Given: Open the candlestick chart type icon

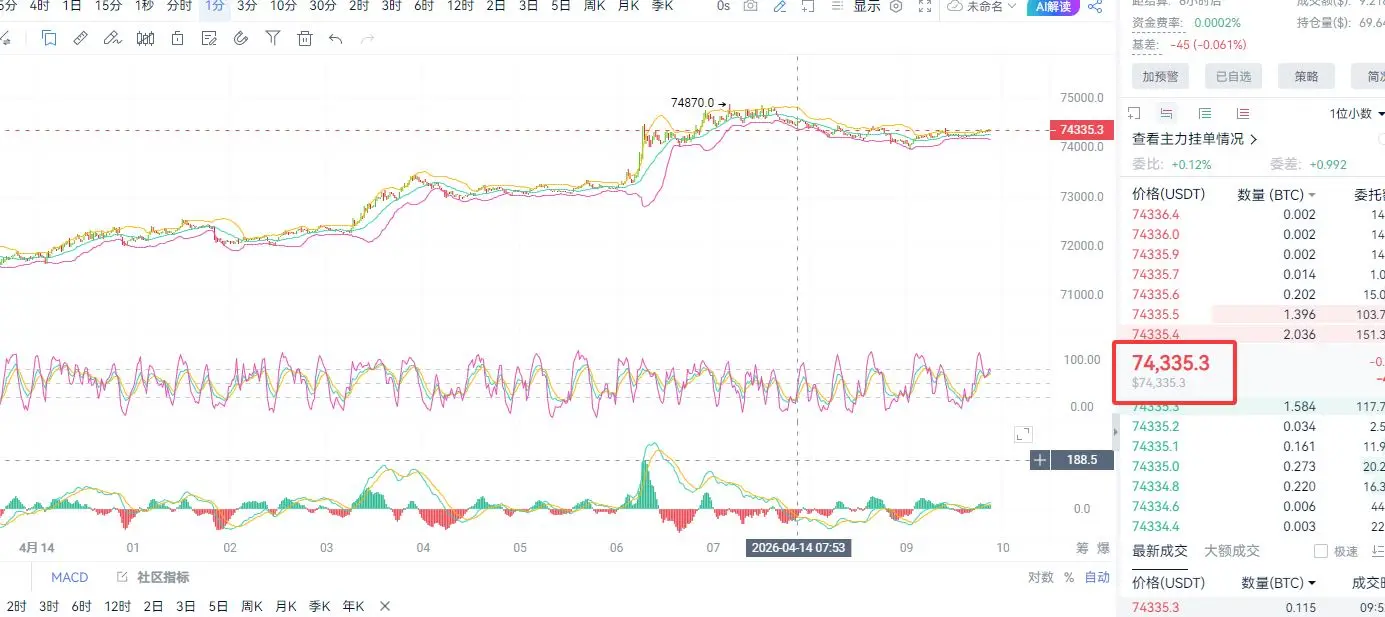Looking at the screenshot, I should pyautogui.click(x=145, y=38).
